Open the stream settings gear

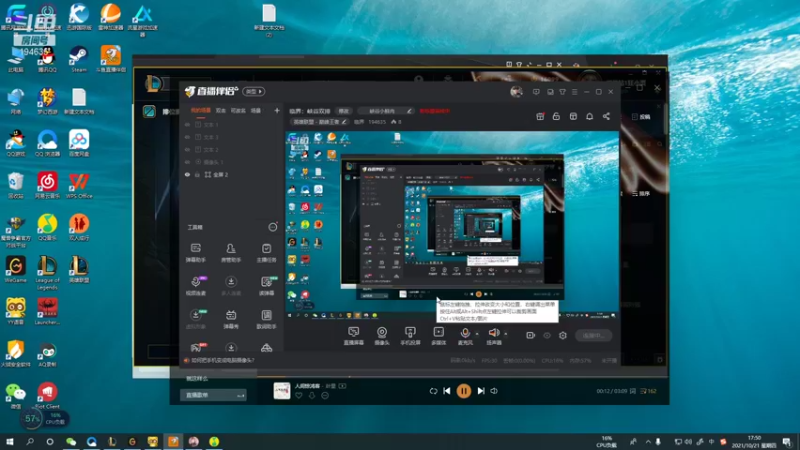pos(563,335)
